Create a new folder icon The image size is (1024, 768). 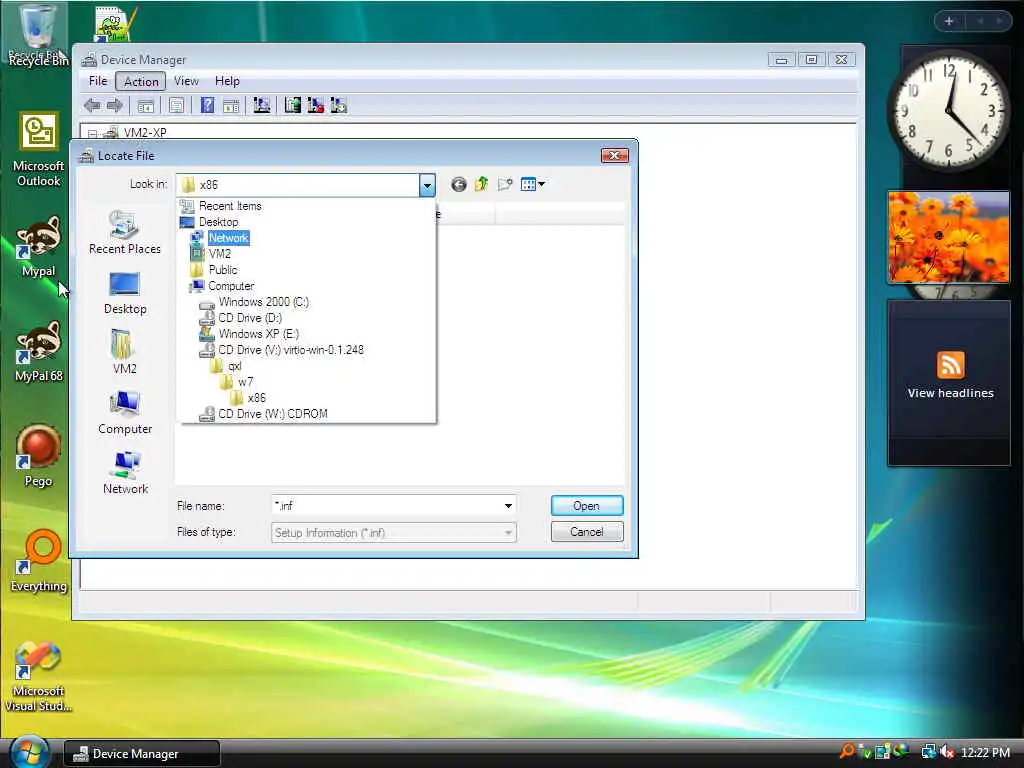[505, 185]
